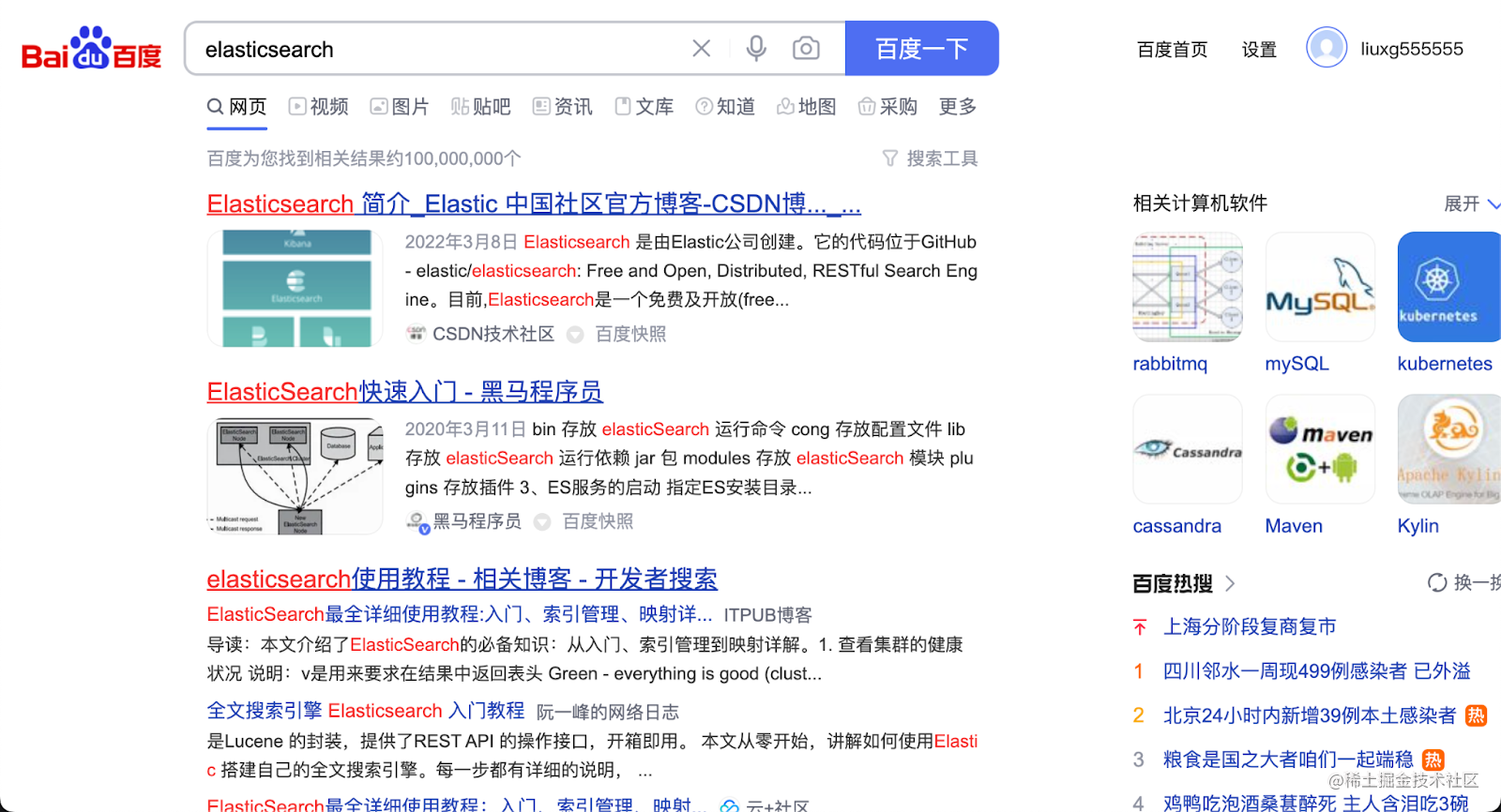This screenshot has height=812, width=1501.
Task: Click the Maven logo thumbnail
Action: pos(1320,449)
